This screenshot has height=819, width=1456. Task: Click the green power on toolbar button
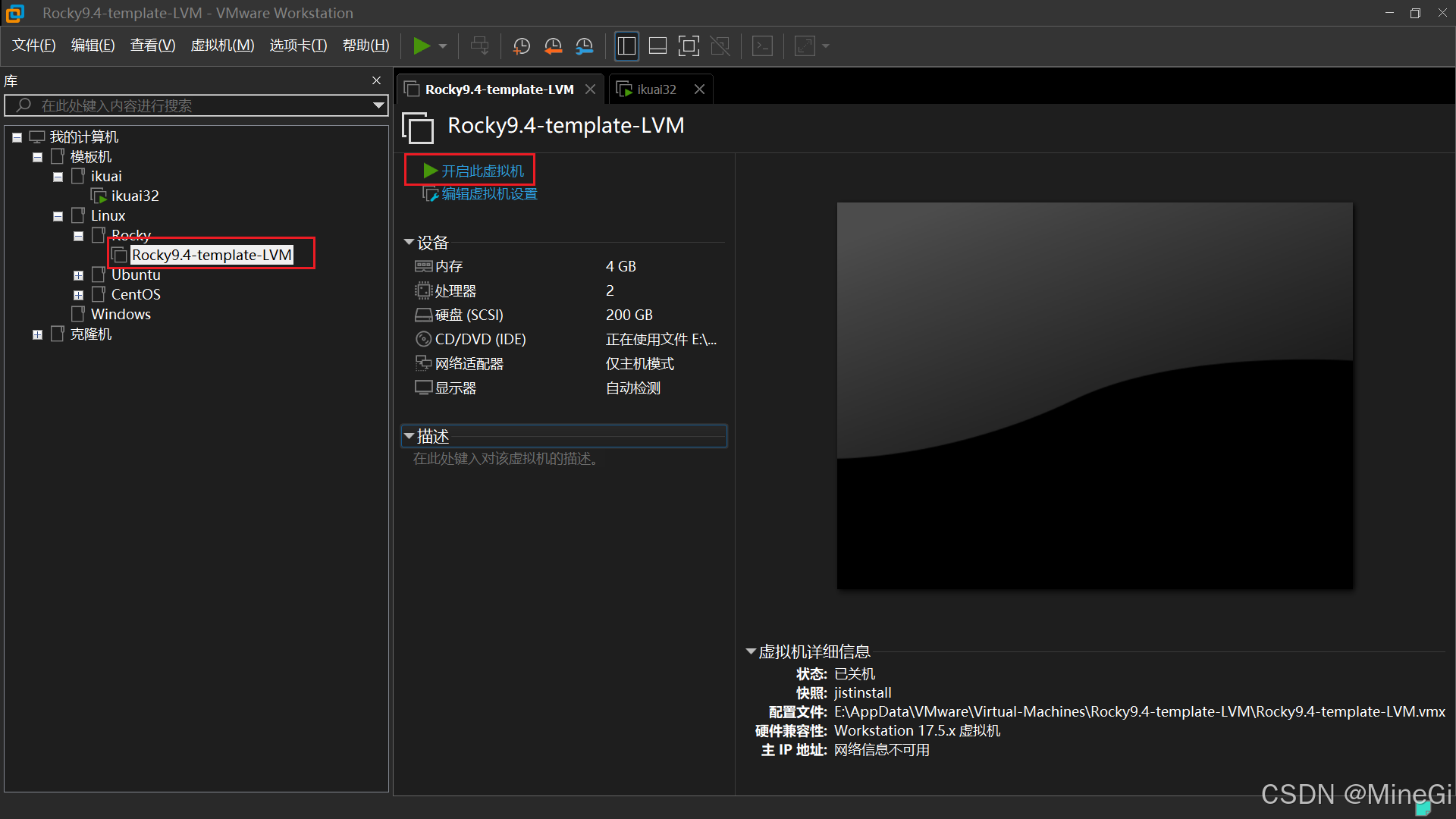coord(421,46)
